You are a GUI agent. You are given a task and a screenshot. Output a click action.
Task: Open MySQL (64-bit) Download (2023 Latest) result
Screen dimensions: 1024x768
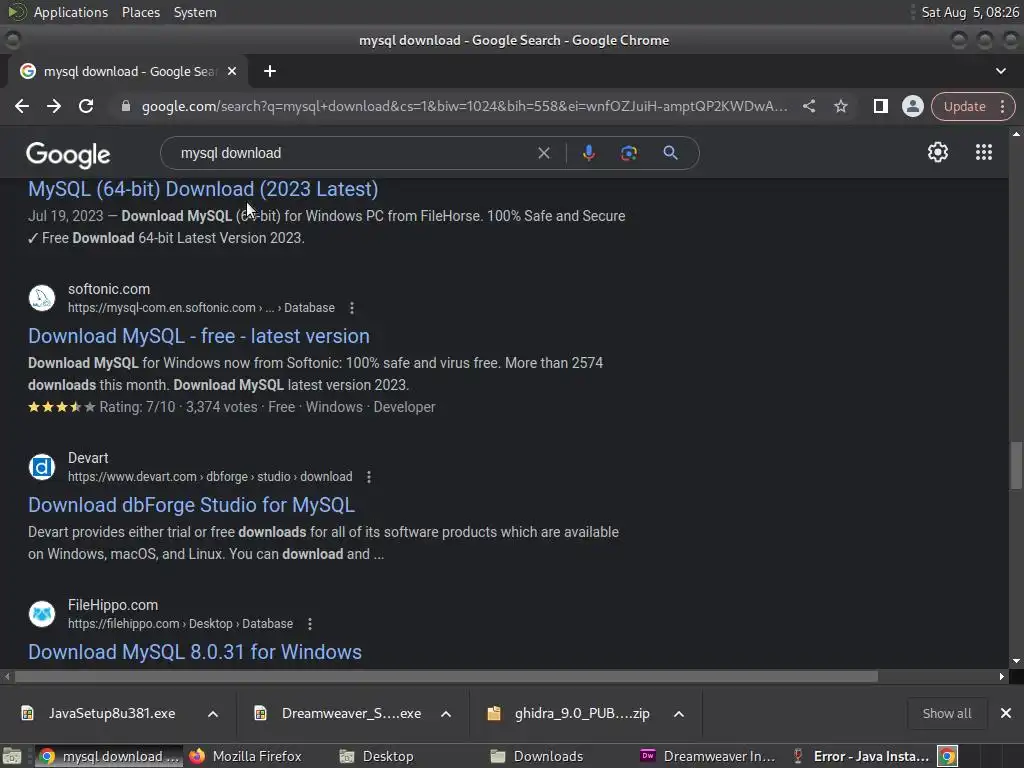coord(203,189)
